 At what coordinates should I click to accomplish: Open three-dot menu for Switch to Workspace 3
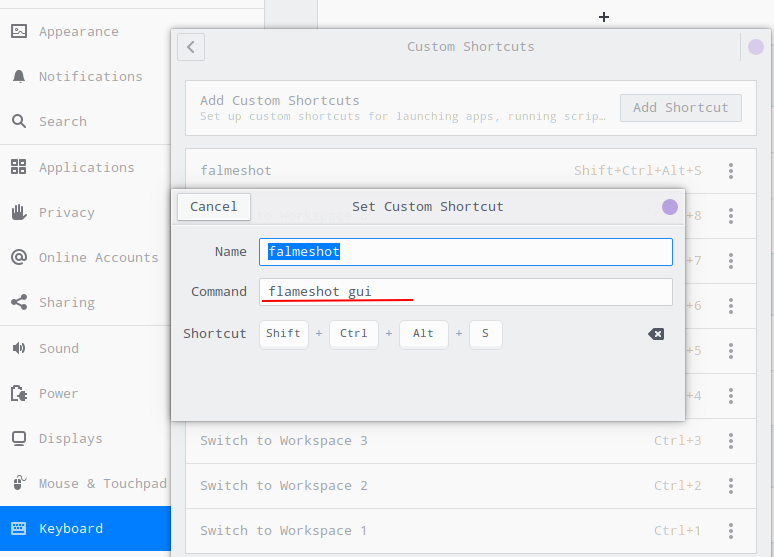pos(731,441)
